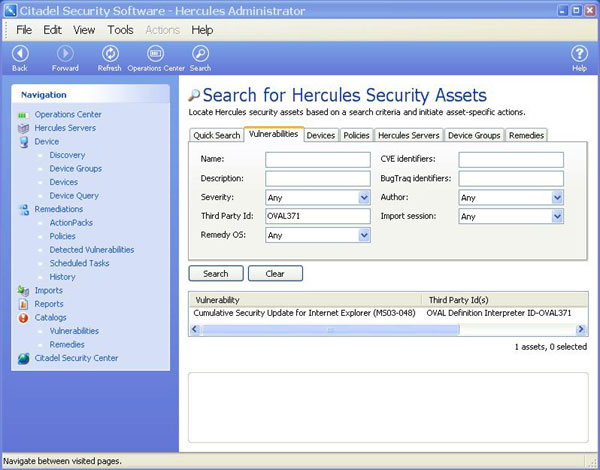Open Help using the question mark icon

click(x=579, y=54)
